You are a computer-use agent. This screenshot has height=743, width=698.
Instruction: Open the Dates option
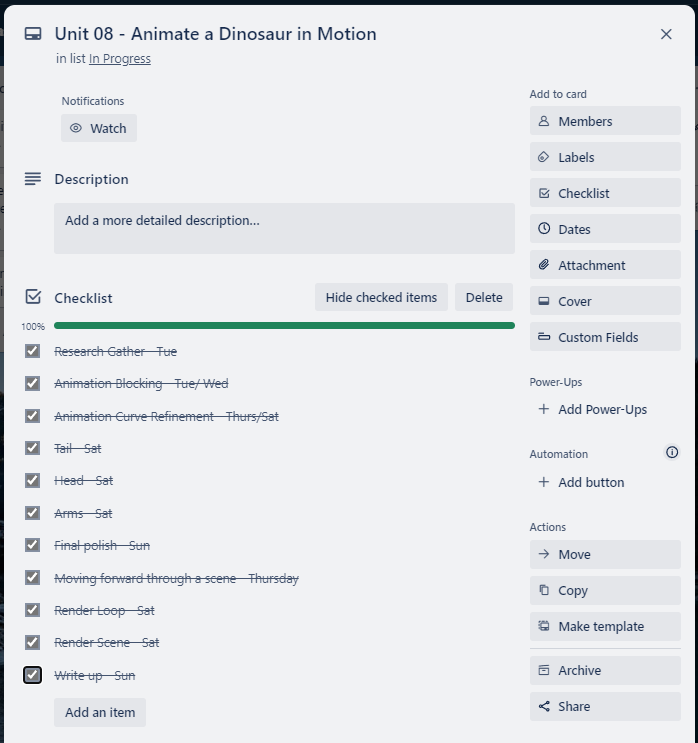click(x=605, y=229)
